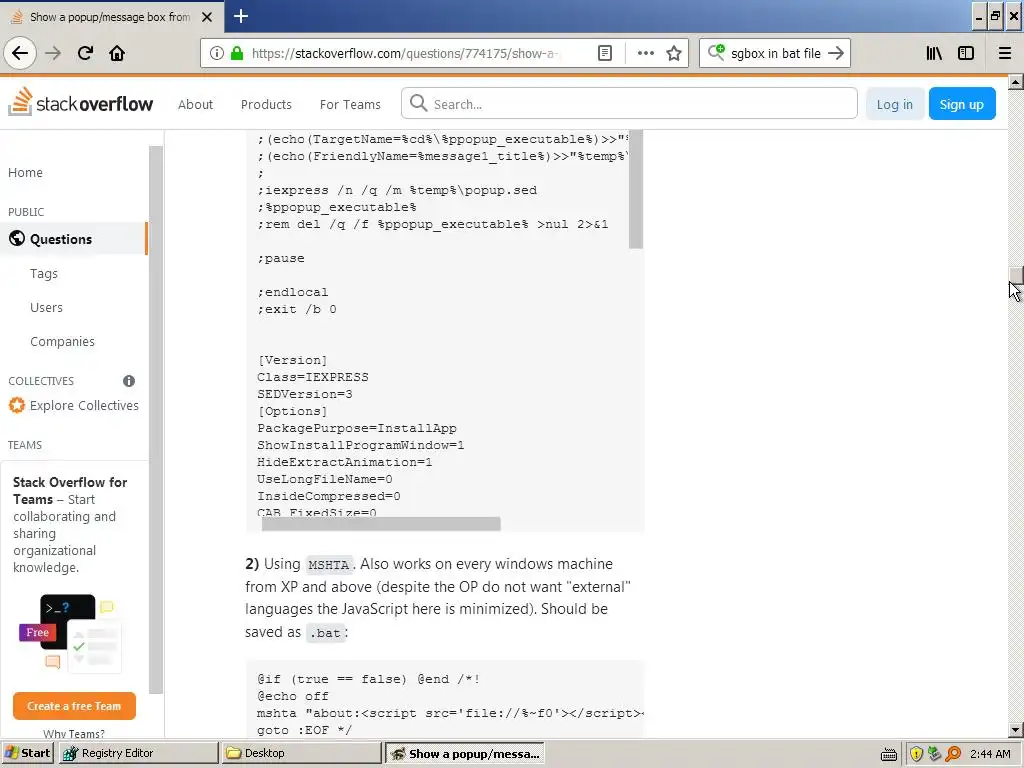The height and width of the screenshot is (768, 1024).
Task: Open Companies in left sidebar
Action: tap(62, 342)
